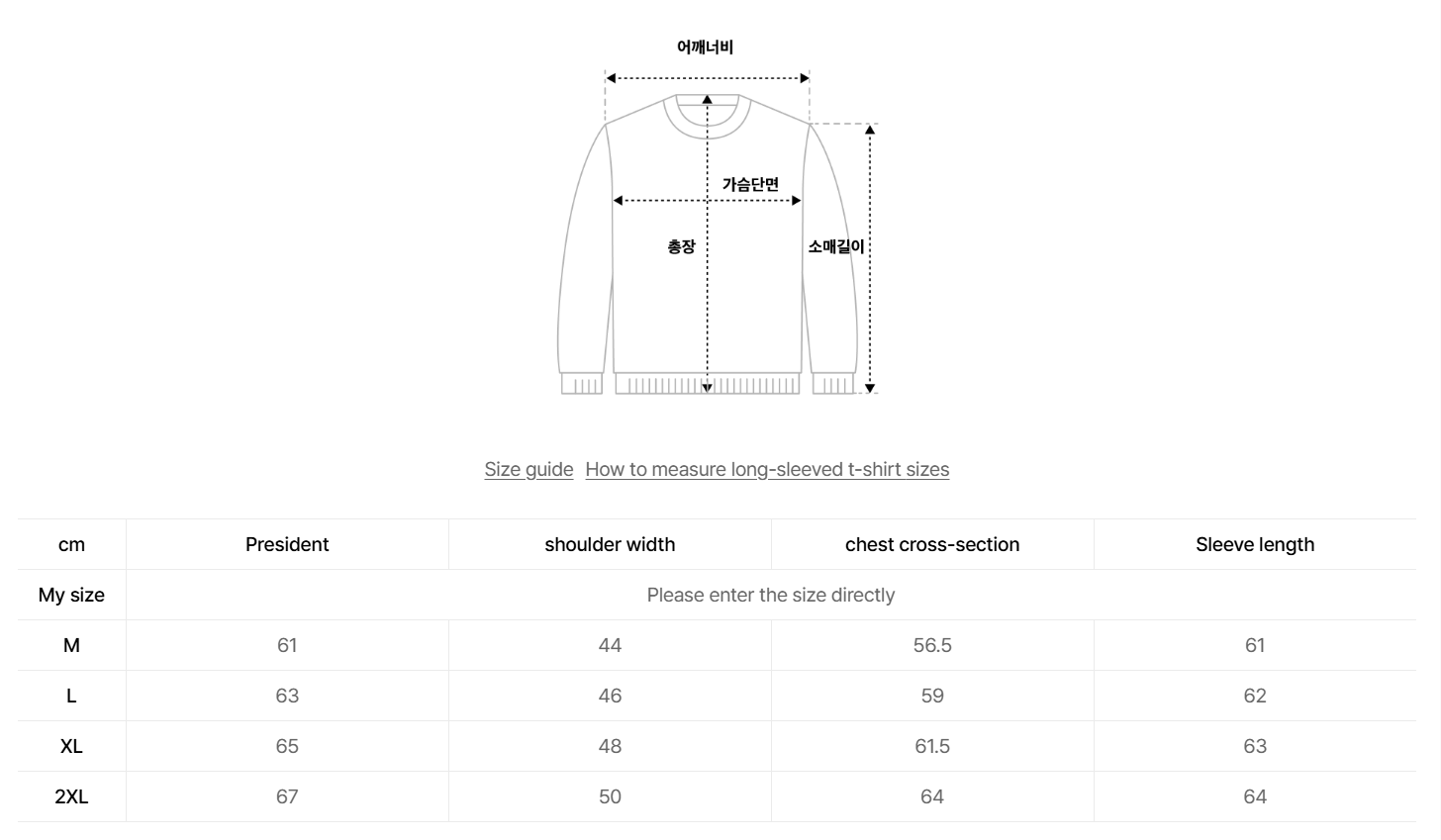Click the 56.5 chest value for M
The height and width of the screenshot is (840, 1441).
[932, 645]
